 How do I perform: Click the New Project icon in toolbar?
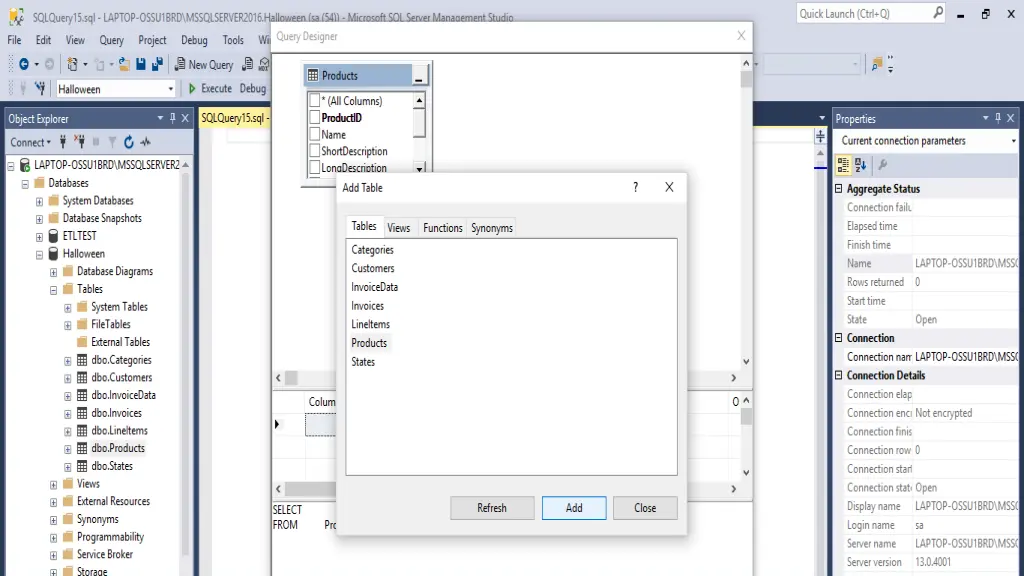[x=72, y=64]
